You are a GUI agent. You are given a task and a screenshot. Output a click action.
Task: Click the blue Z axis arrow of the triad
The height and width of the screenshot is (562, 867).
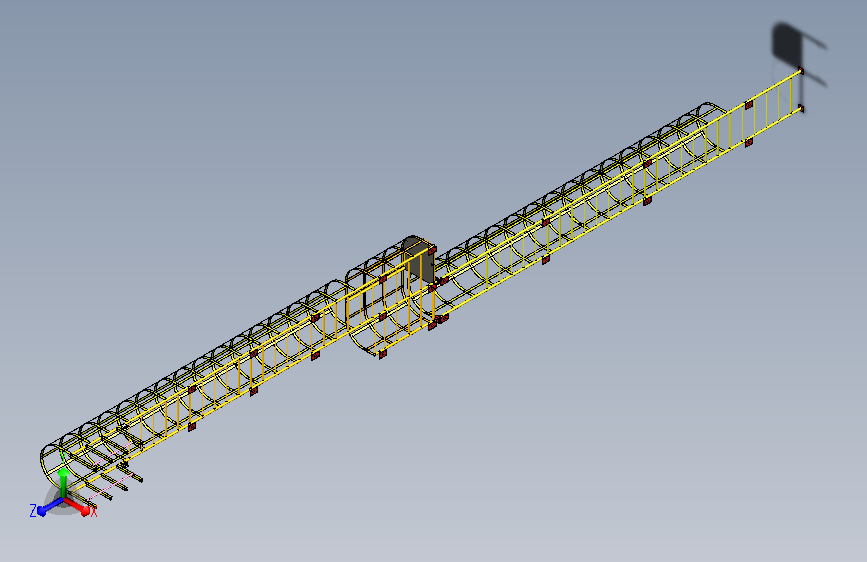49,507
